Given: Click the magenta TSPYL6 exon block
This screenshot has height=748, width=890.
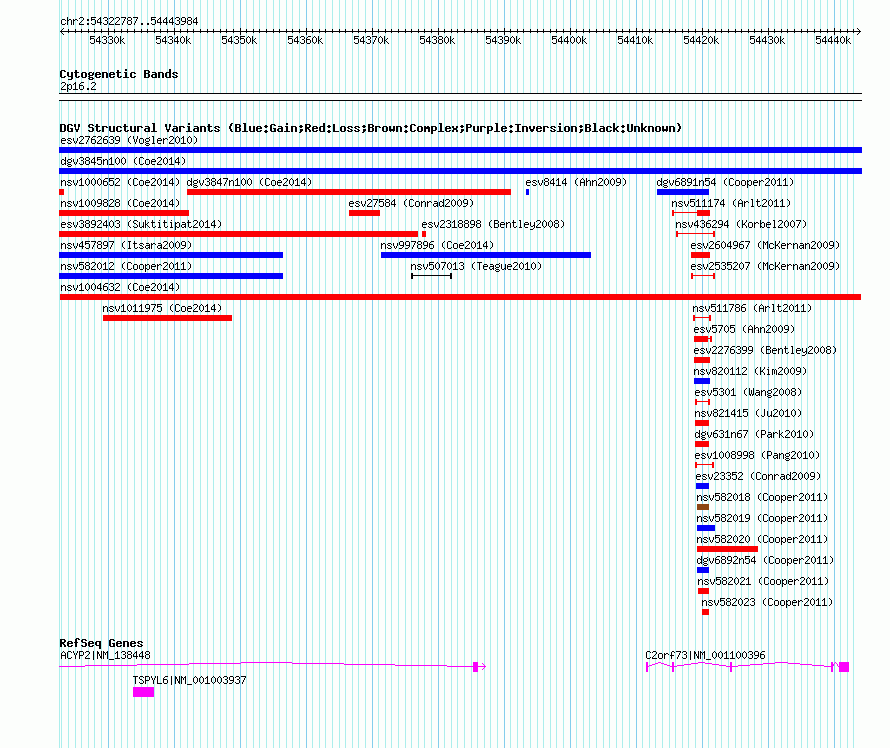Looking at the screenshot, I should pyautogui.click(x=144, y=692).
